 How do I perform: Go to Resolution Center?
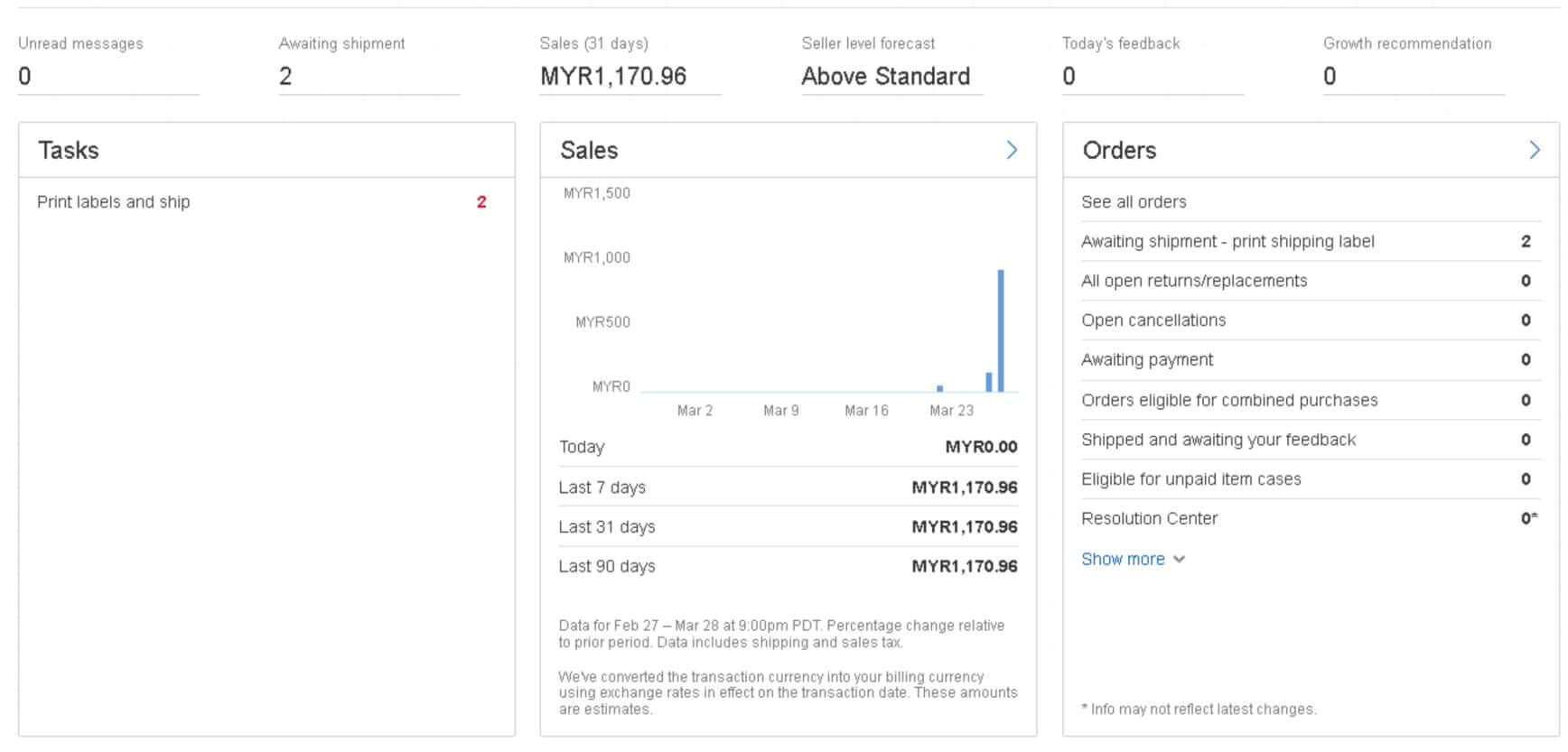[1149, 519]
